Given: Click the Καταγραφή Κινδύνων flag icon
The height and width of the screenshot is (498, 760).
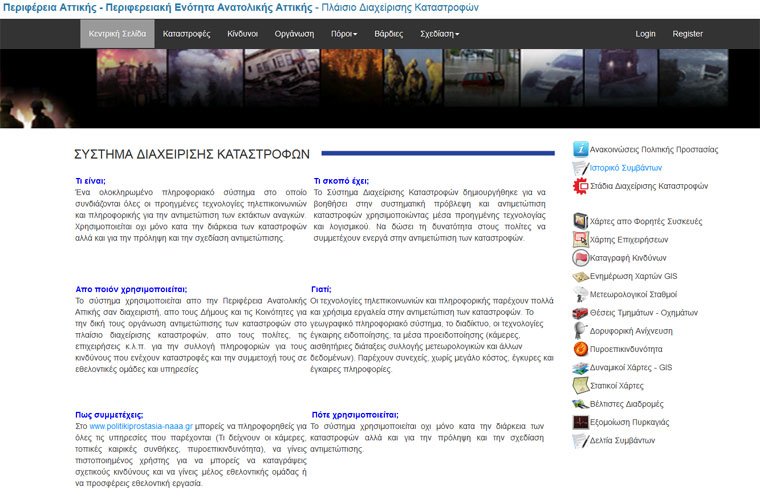Looking at the screenshot, I should [x=580, y=257].
